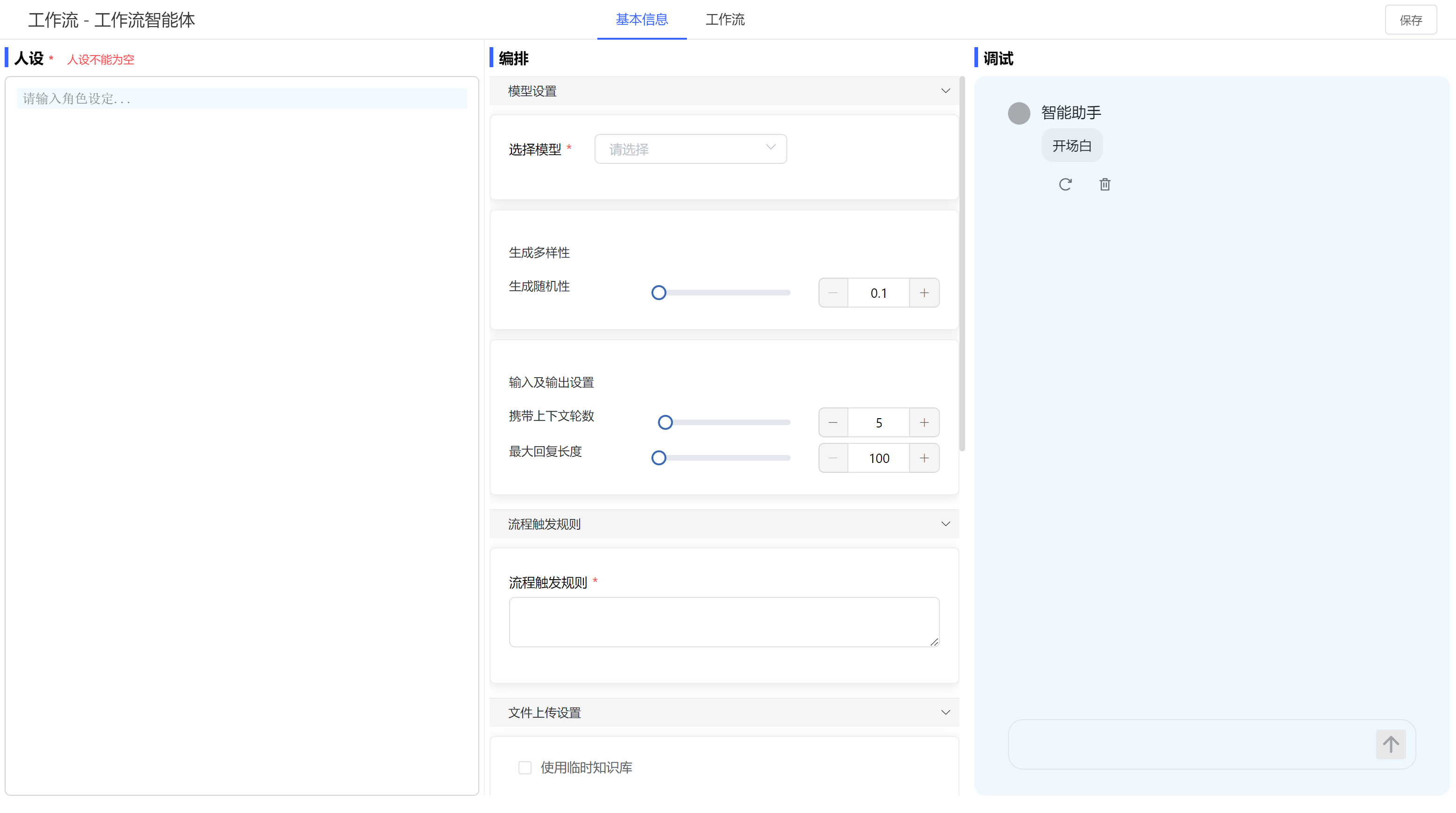Click the regenerate refresh icon in debug panel
Screen dimensions: 1456x813
click(1065, 184)
